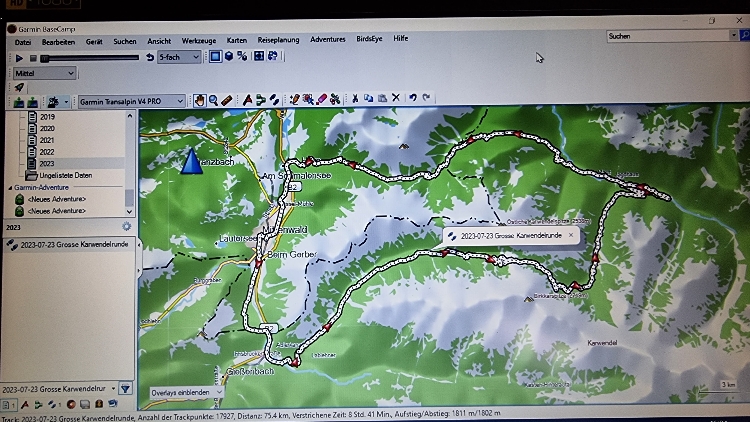Select the eraser tool
The height and width of the screenshot is (422, 750).
[321, 99]
